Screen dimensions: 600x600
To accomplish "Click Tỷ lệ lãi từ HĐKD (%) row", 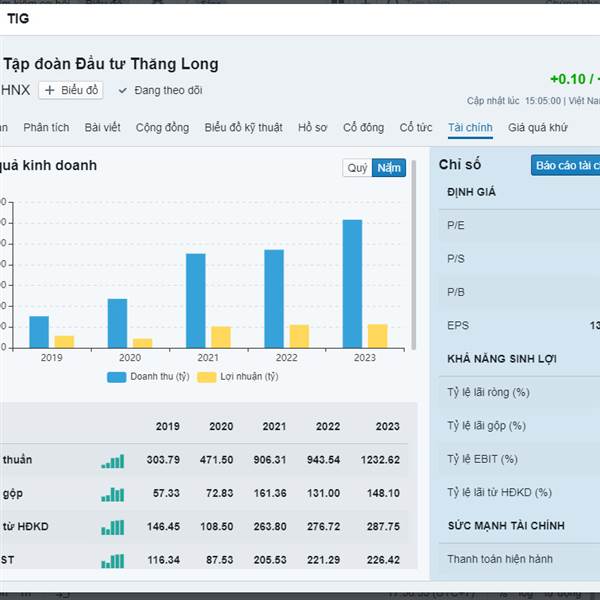I will coord(519,492).
